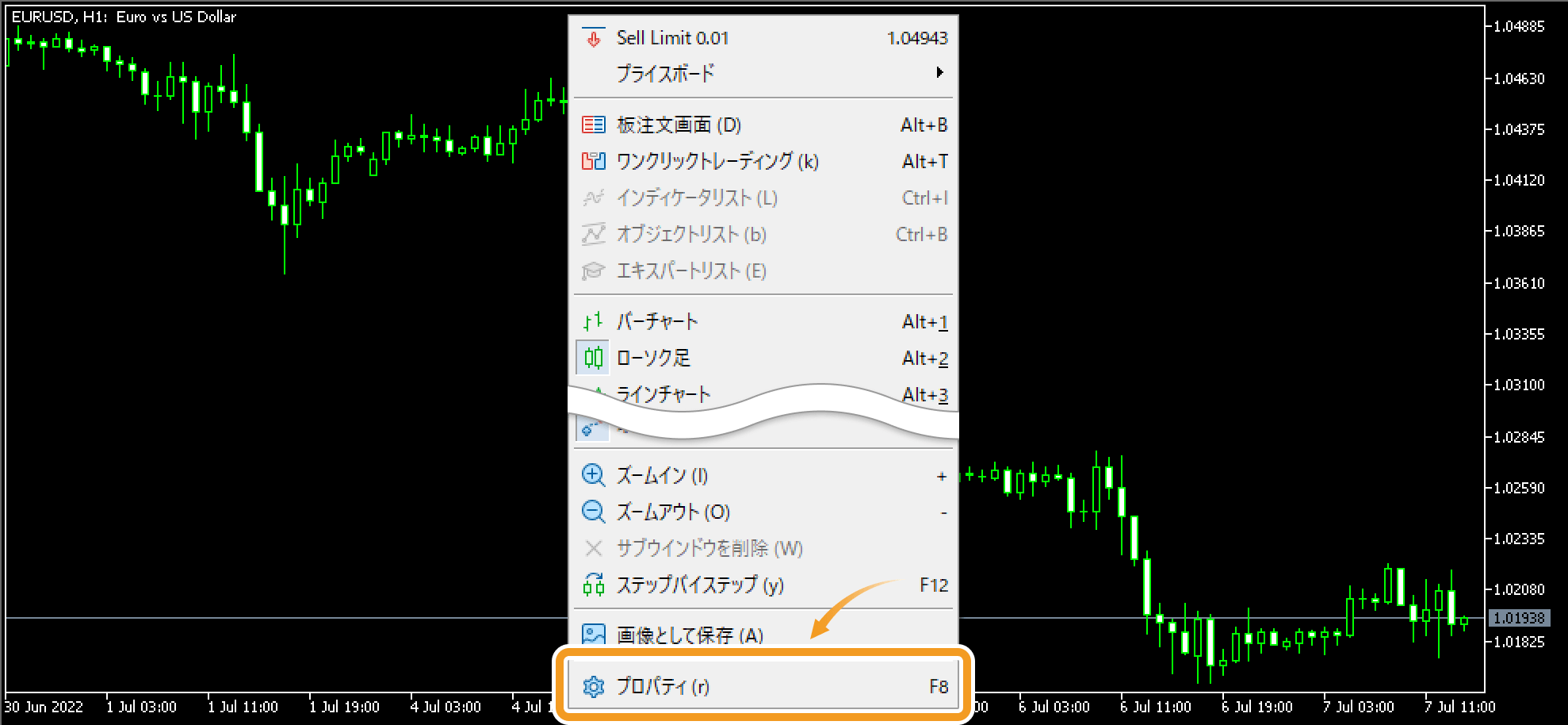1568x725 pixels.
Task: Click the 1 Jul 19:00 time label
Action: click(x=344, y=707)
